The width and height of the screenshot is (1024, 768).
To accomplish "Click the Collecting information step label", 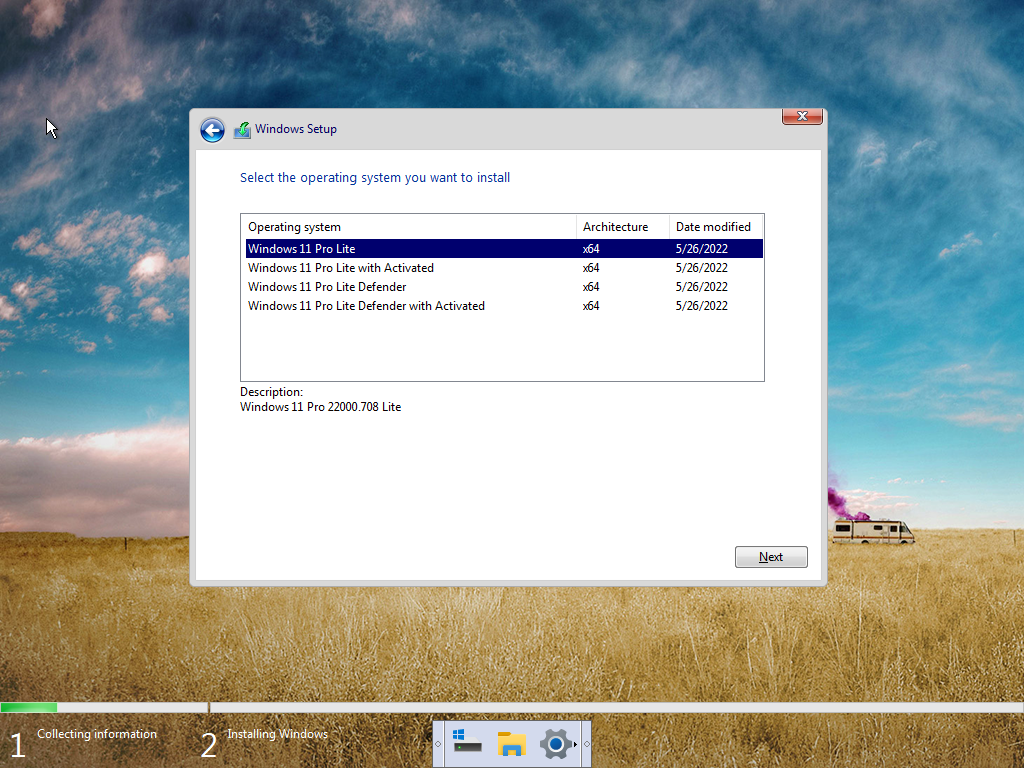I will tap(97, 734).
